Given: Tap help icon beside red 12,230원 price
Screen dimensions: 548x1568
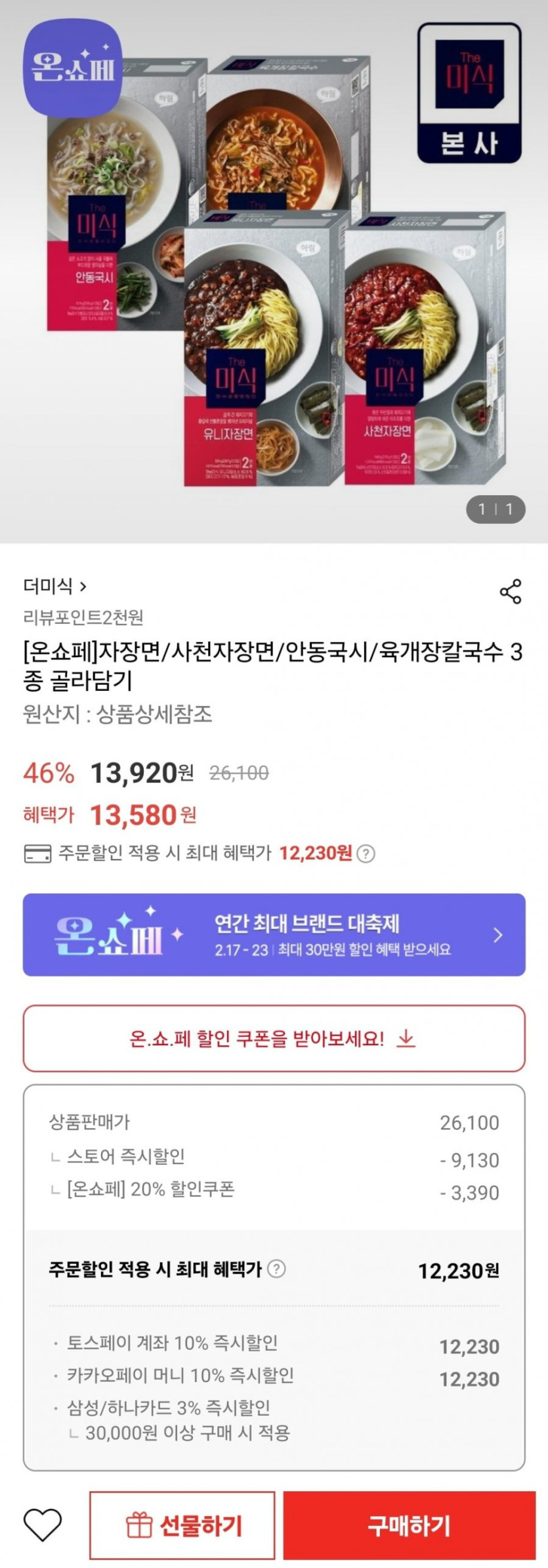Looking at the screenshot, I should 367,854.
